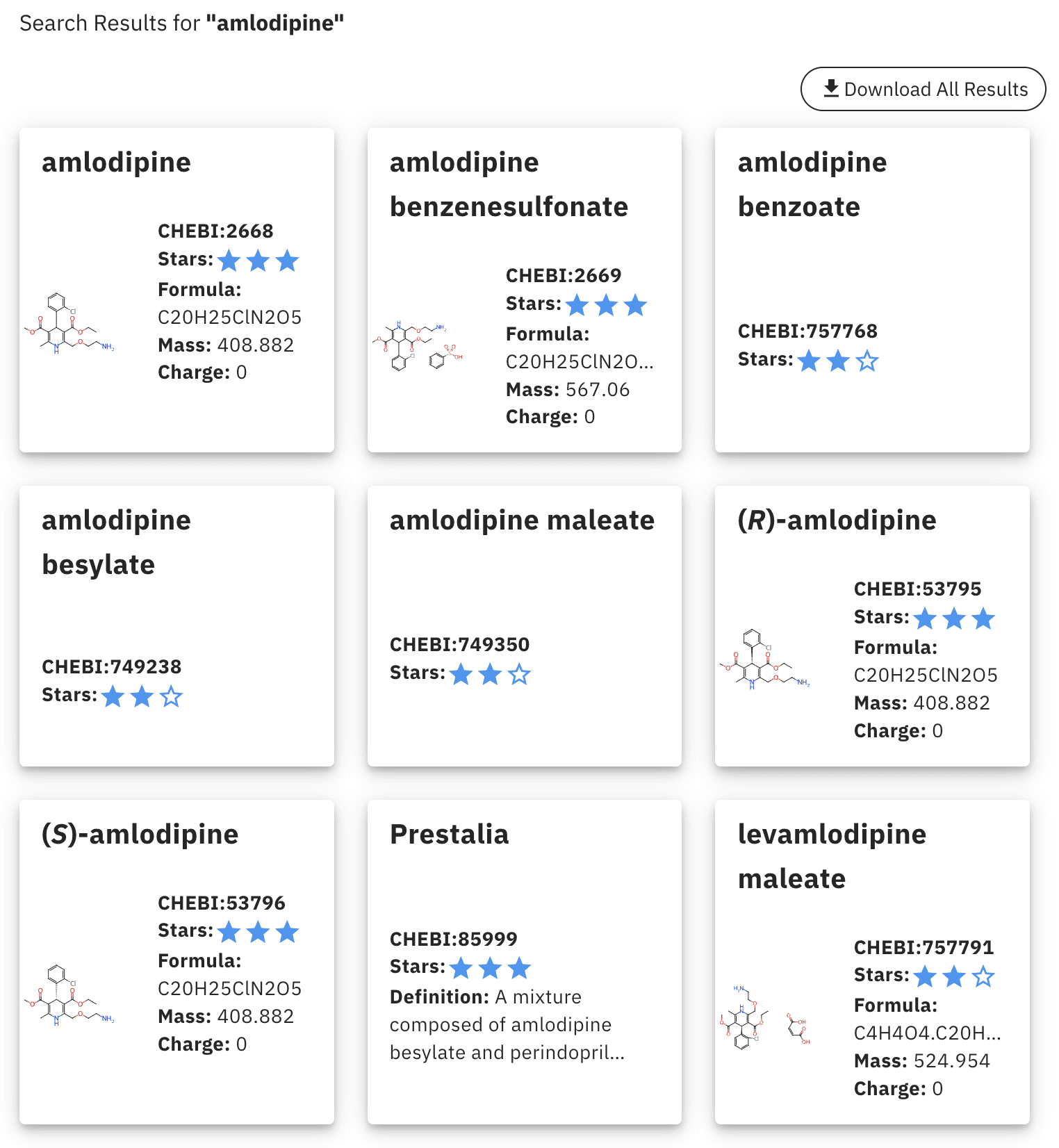
Task: Click the CHEBI:2668 identifier
Action: [x=215, y=231]
